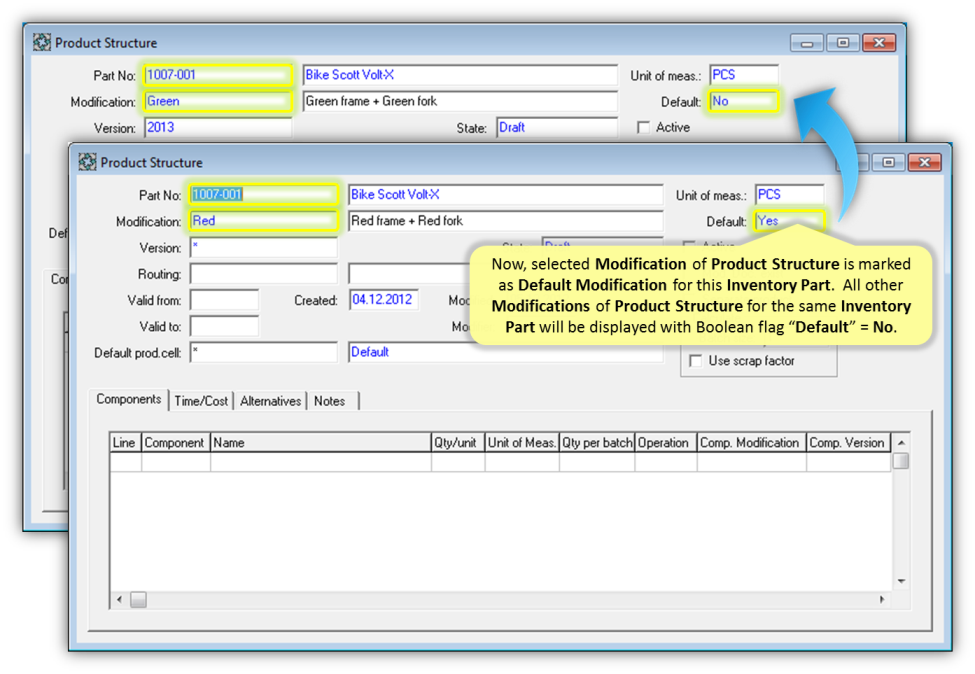This screenshot has width=975, height=674.
Task: Click Bike Scott Volt-X name in back window
Action: 460,75
